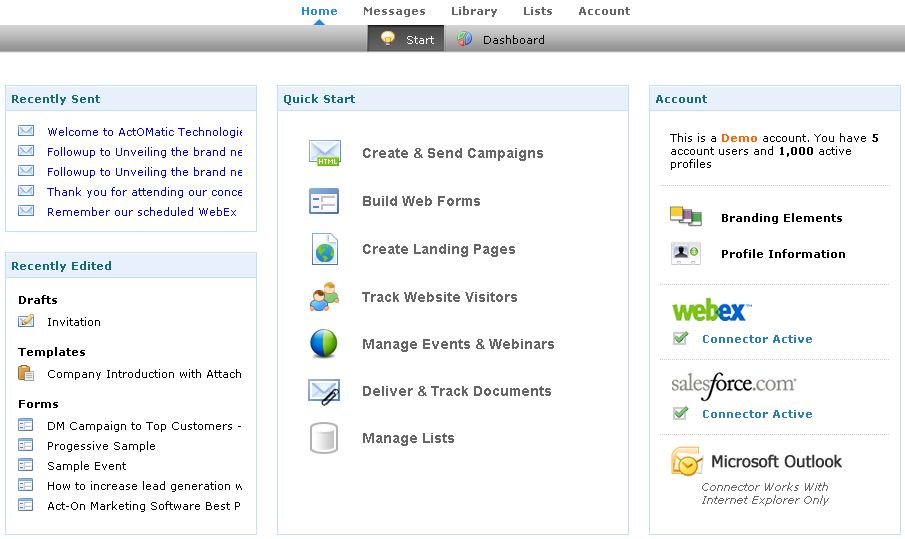Click the Microsoft Outlook icon
The image size is (905, 539).
coord(687,461)
